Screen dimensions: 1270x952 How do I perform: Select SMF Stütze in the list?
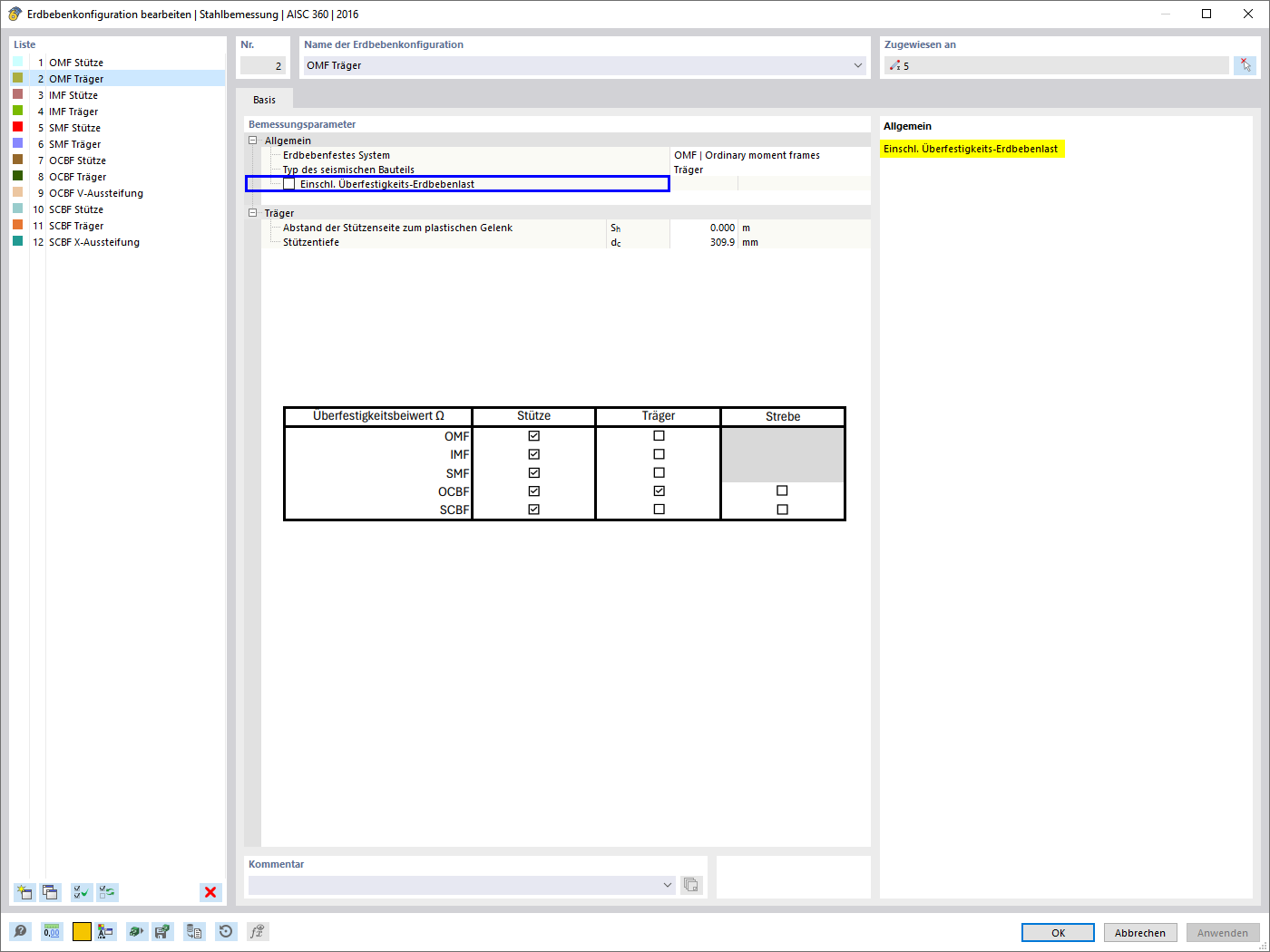(118, 128)
